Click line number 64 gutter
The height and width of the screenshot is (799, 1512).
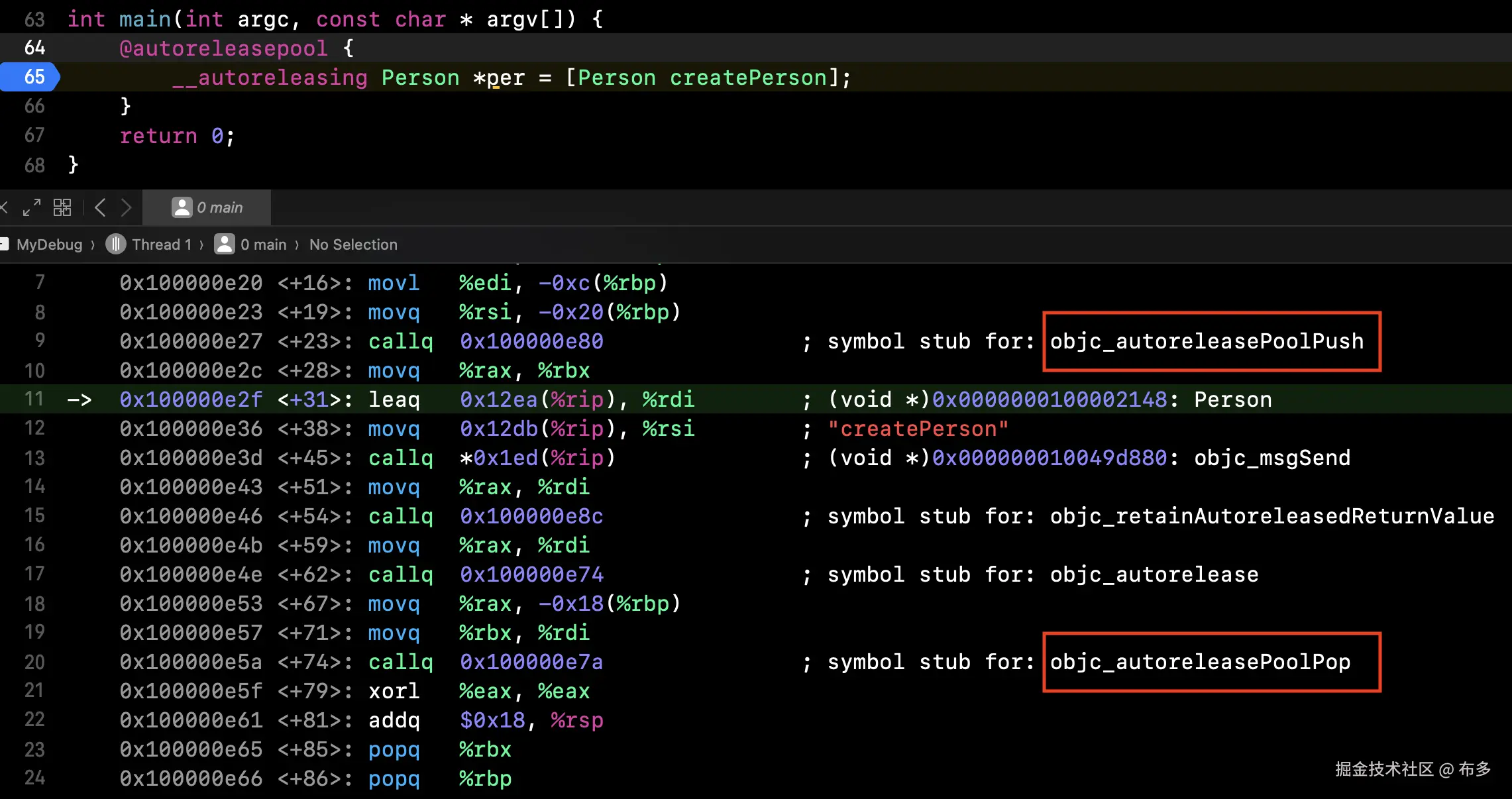pyautogui.click(x=34, y=48)
